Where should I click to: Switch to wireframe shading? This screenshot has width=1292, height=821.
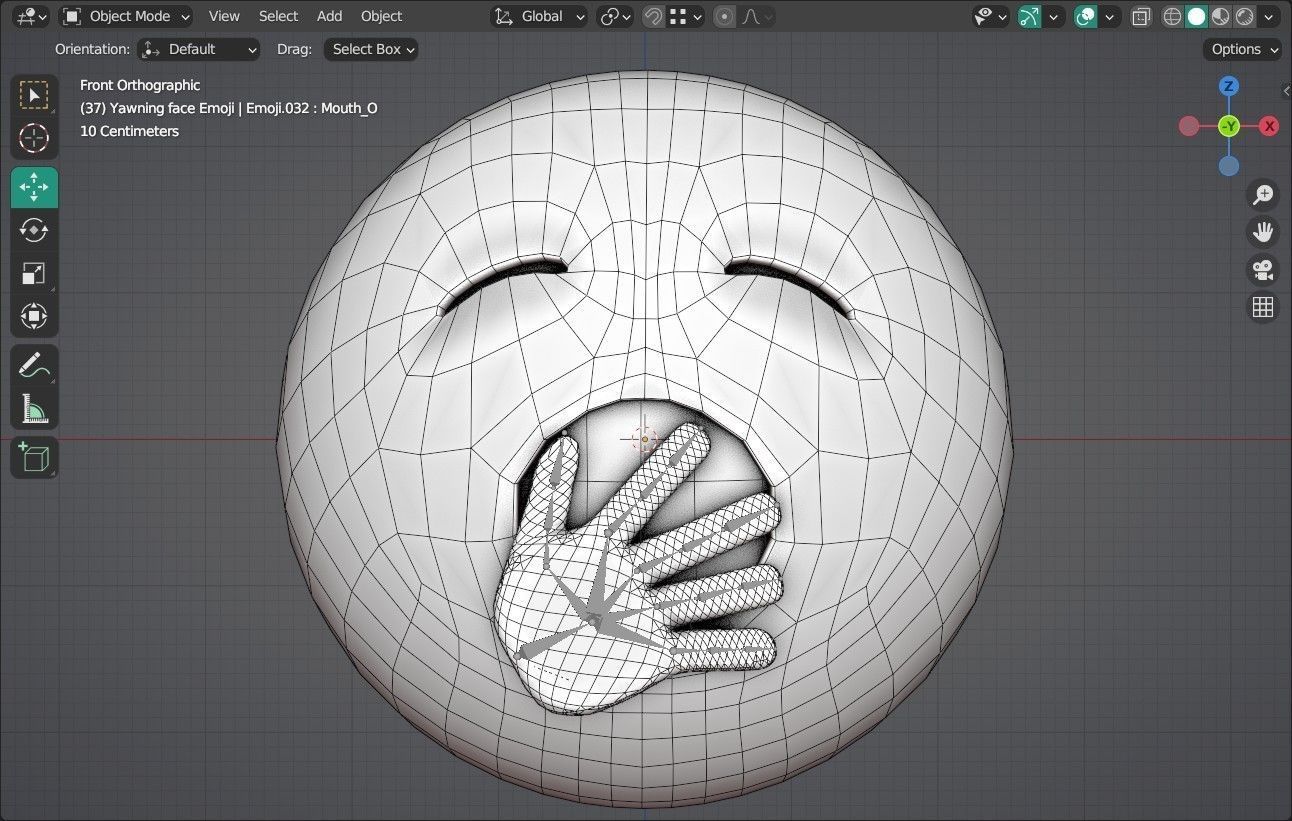pos(1173,16)
